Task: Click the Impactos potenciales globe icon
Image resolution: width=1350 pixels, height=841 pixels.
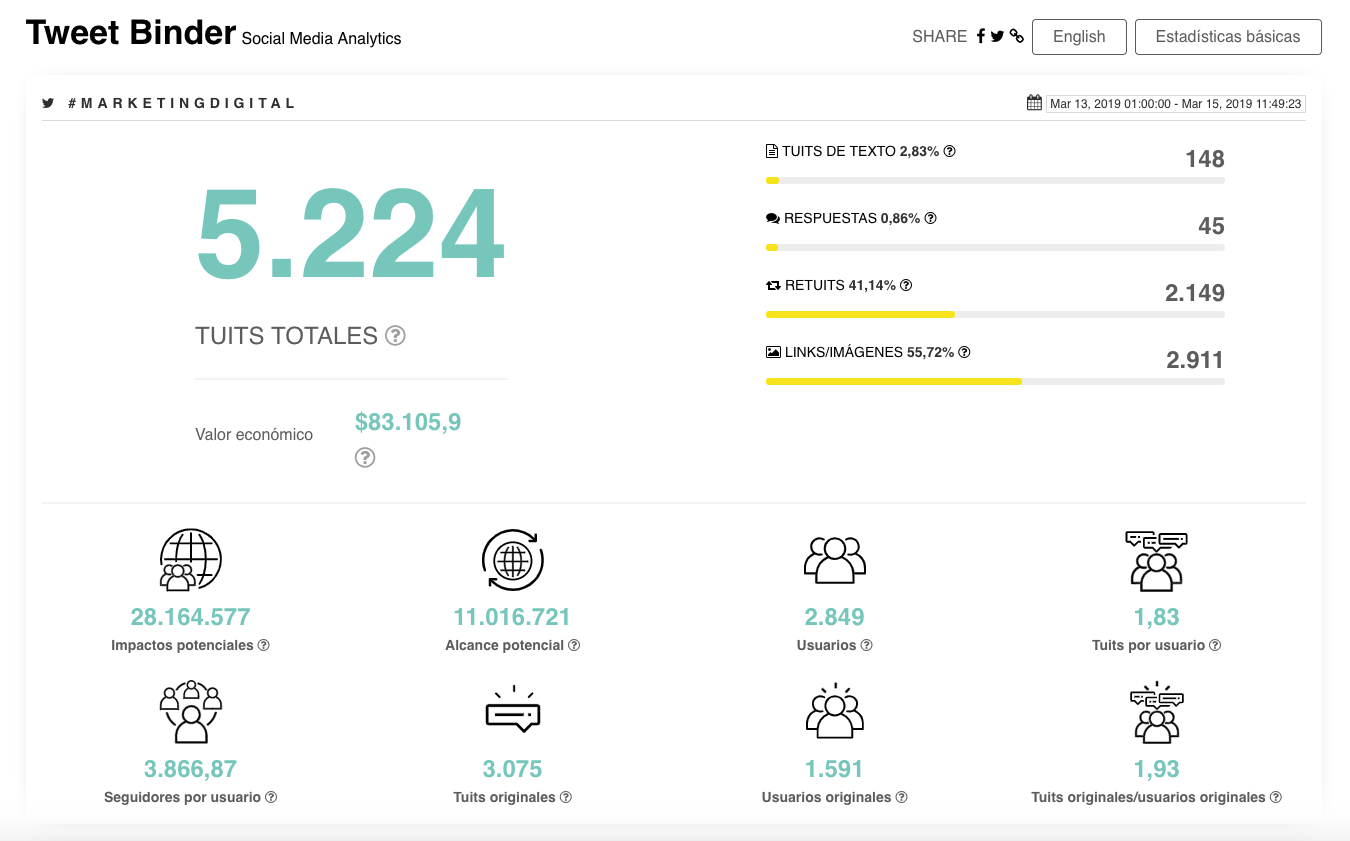Action: [x=190, y=560]
